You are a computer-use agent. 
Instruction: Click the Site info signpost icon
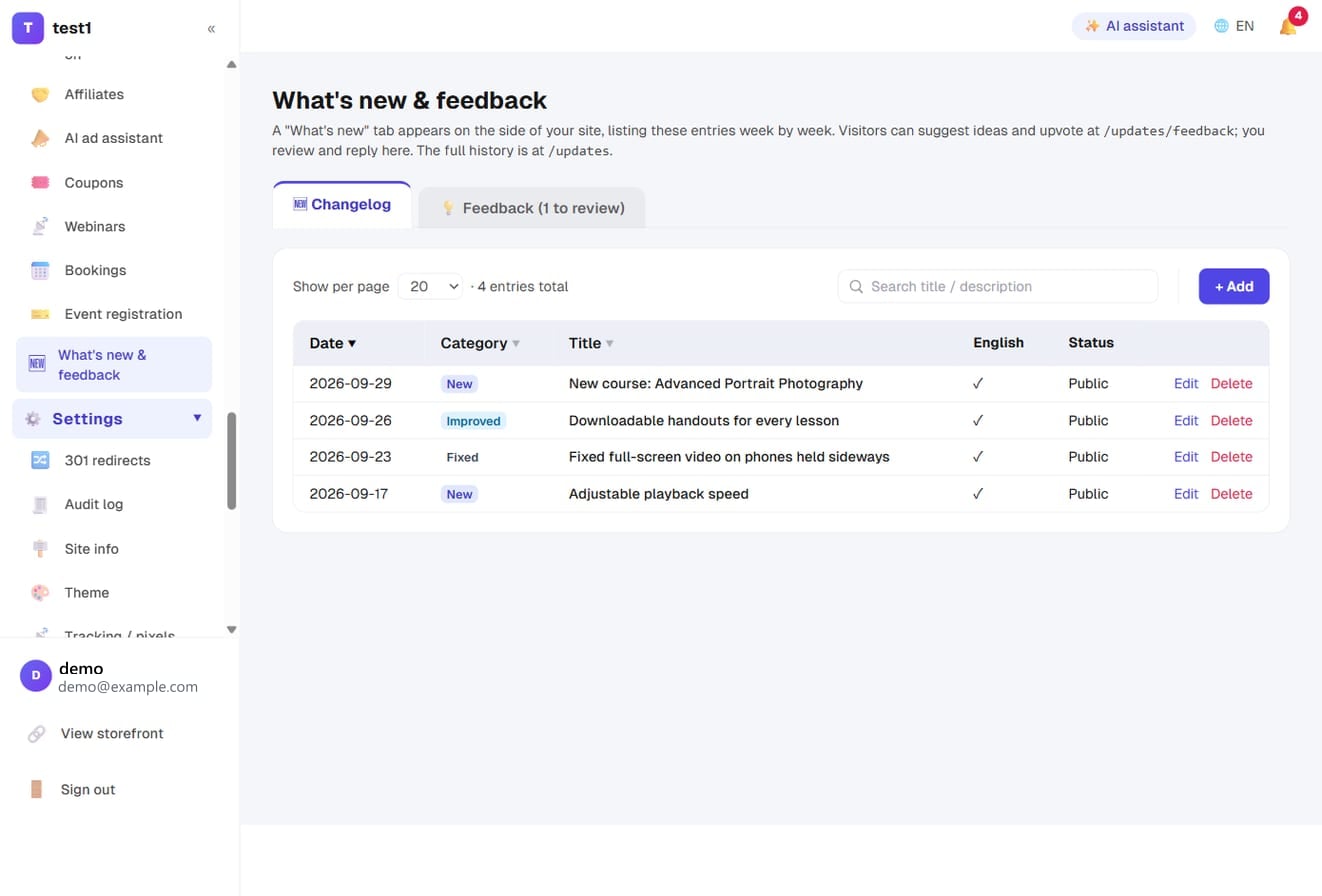[x=40, y=549]
